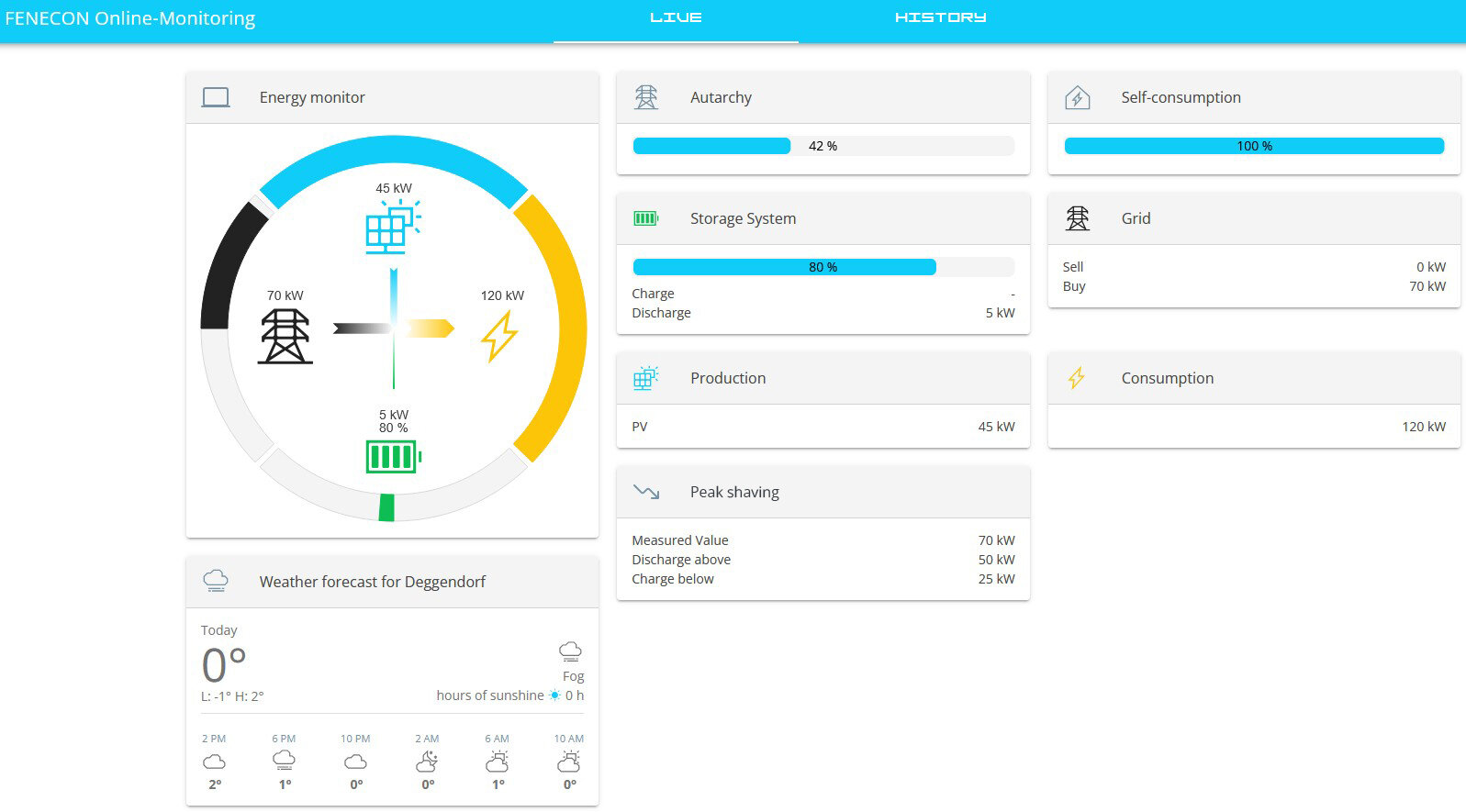The width and height of the screenshot is (1466, 812).
Task: Click the solar panel icon in energy circle
Action: (x=393, y=227)
